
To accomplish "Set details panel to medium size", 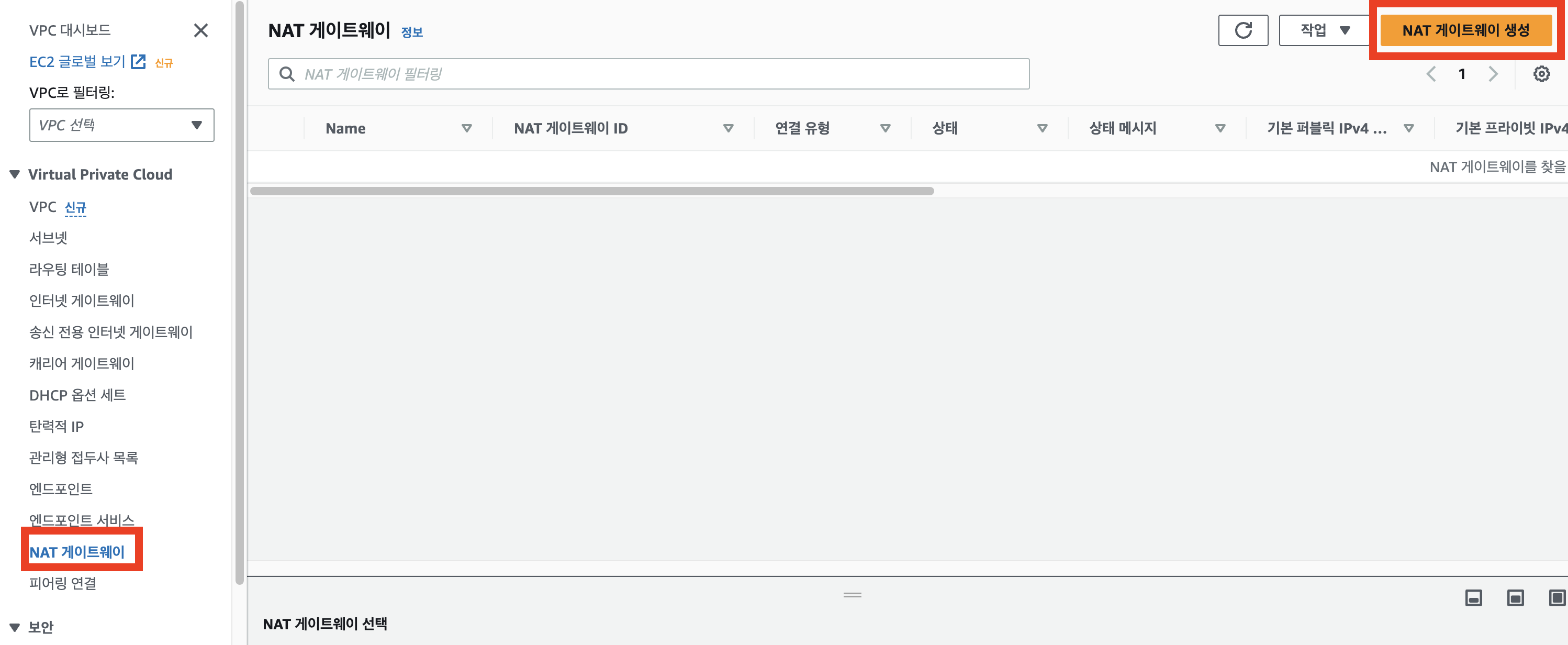I will [x=1515, y=597].
